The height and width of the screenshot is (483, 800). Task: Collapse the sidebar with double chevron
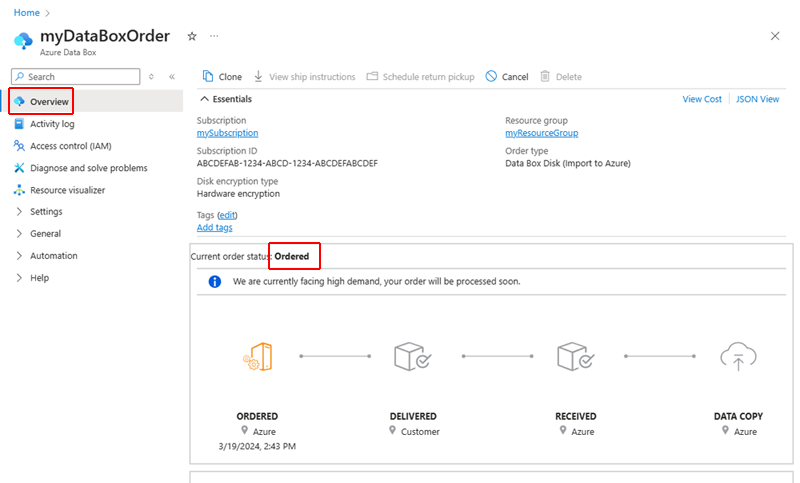(172, 77)
